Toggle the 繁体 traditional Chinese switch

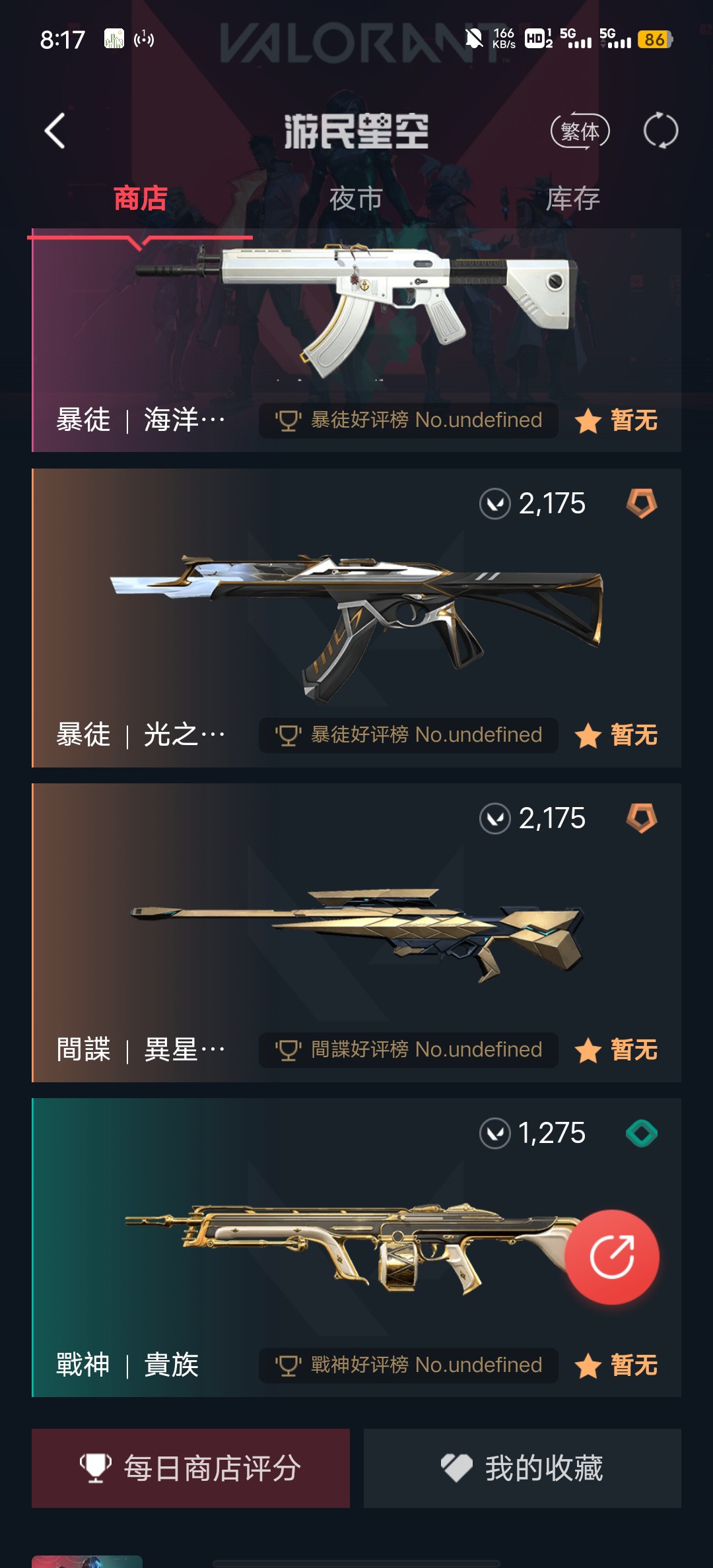[x=580, y=131]
